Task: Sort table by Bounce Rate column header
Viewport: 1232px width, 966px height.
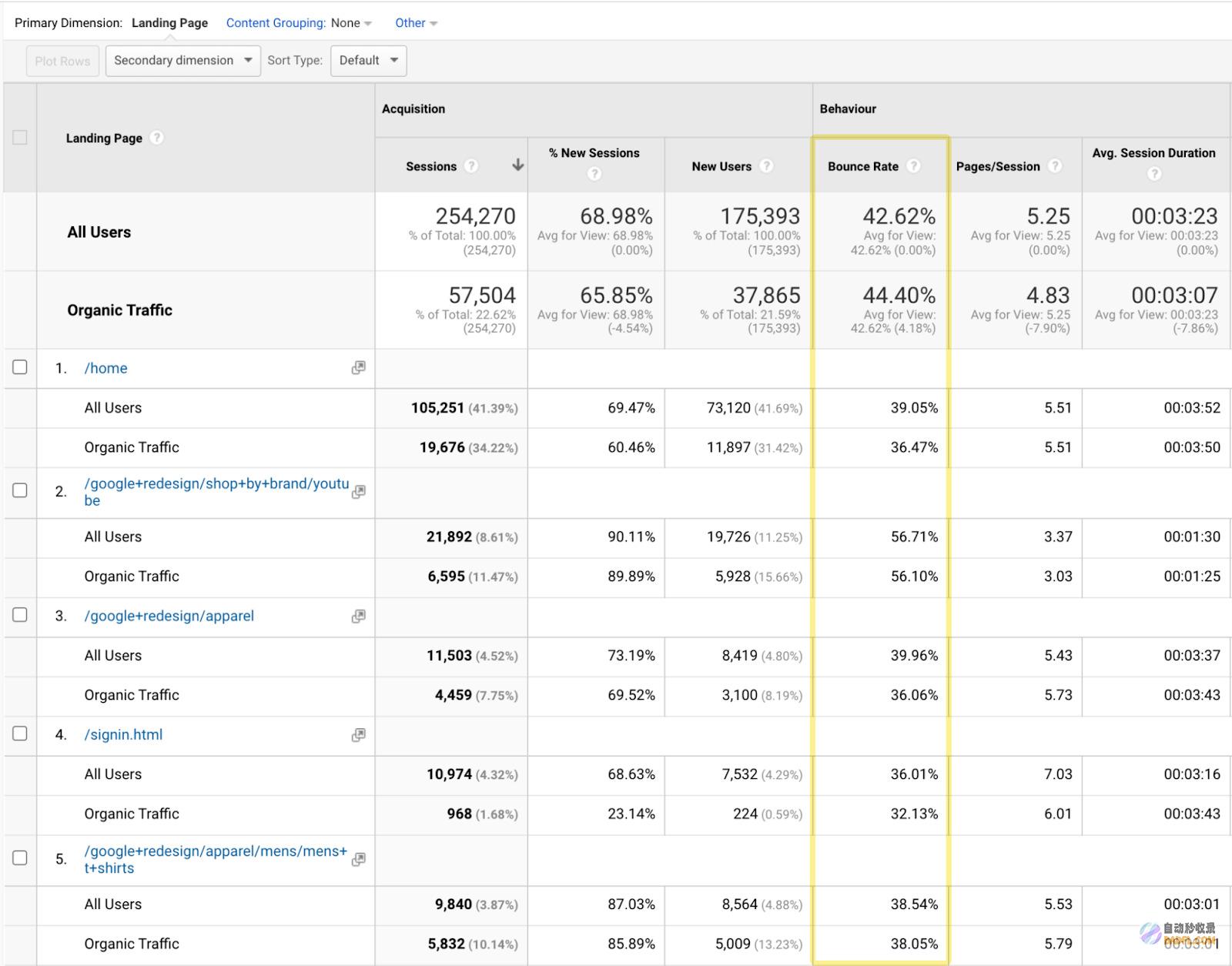Action: [x=863, y=166]
